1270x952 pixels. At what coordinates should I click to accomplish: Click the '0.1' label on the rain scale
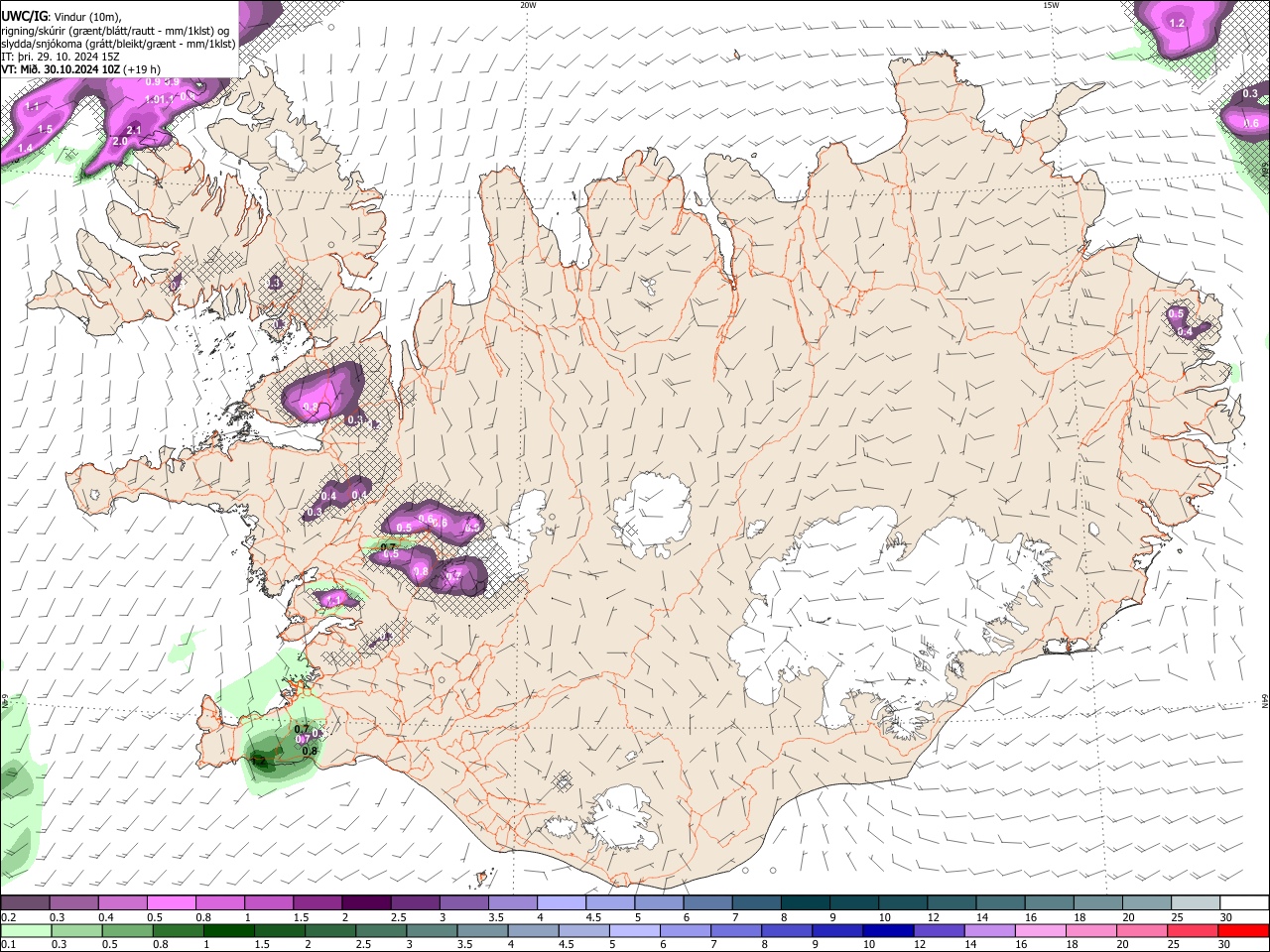click(x=7, y=944)
